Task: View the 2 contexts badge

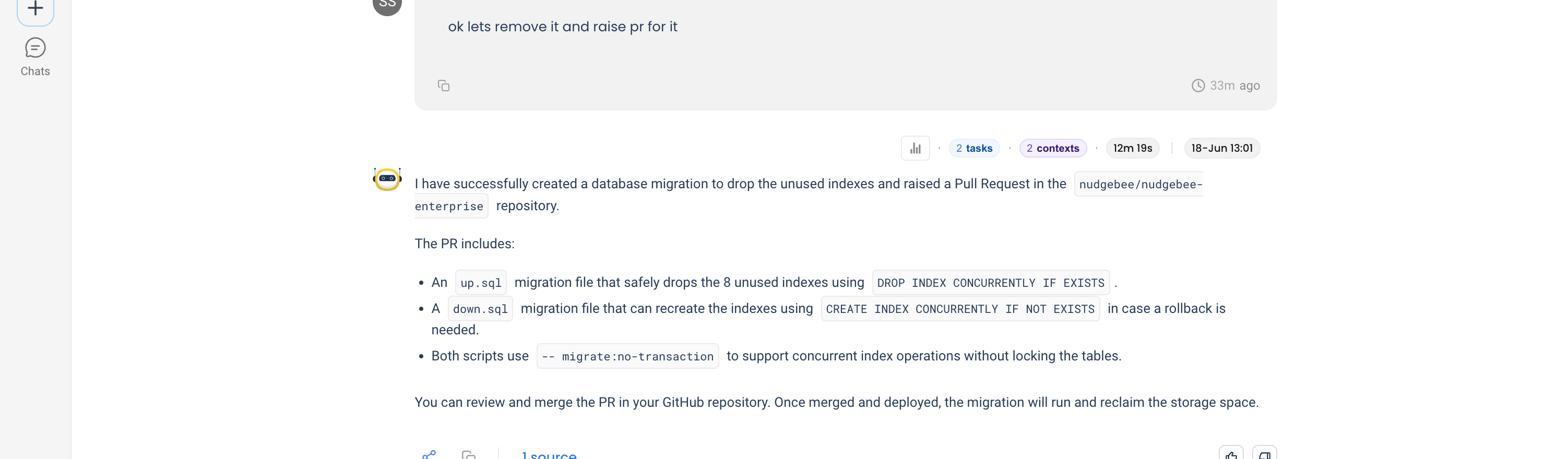Action: point(1052,148)
